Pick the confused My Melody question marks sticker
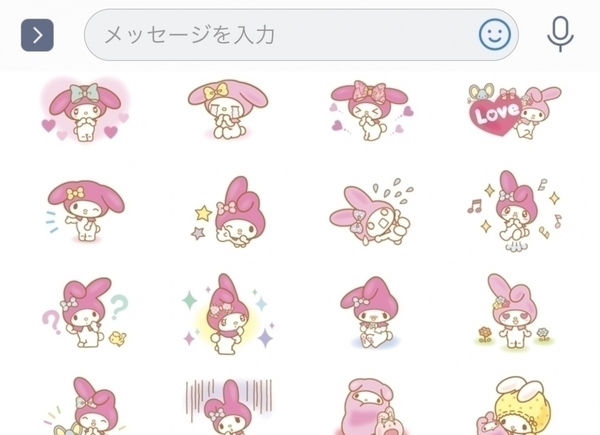Screen dimensions: 600x435 (x=85, y=313)
